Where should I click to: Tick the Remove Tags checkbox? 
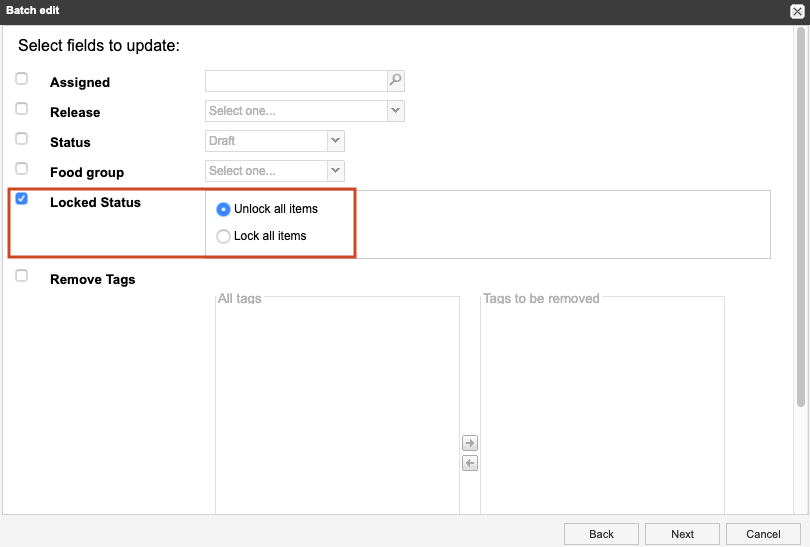(x=22, y=276)
